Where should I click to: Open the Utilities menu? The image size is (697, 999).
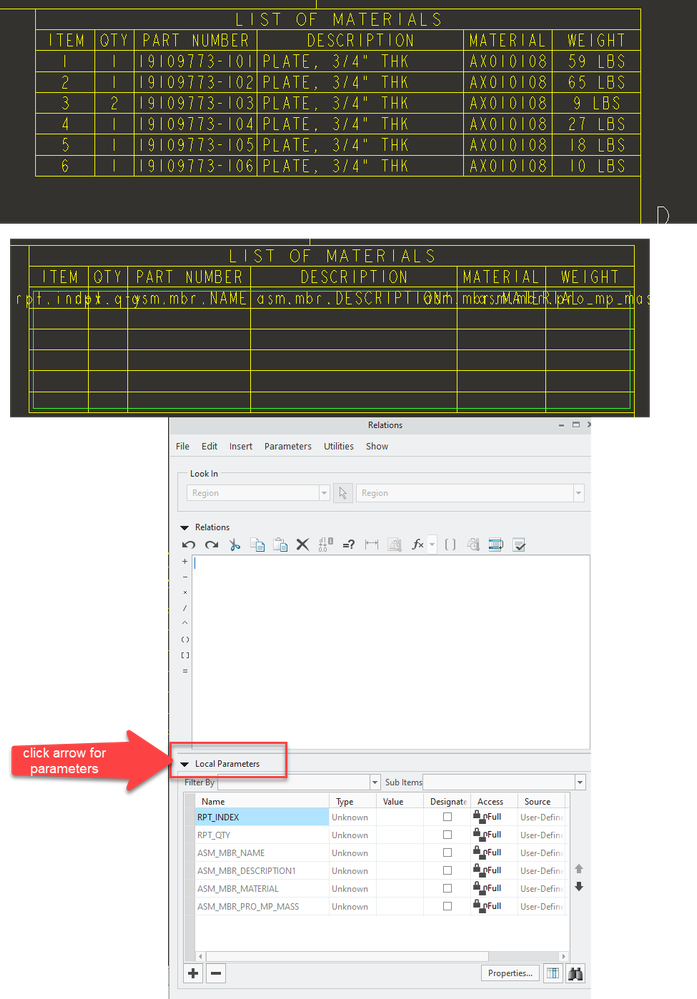338,446
